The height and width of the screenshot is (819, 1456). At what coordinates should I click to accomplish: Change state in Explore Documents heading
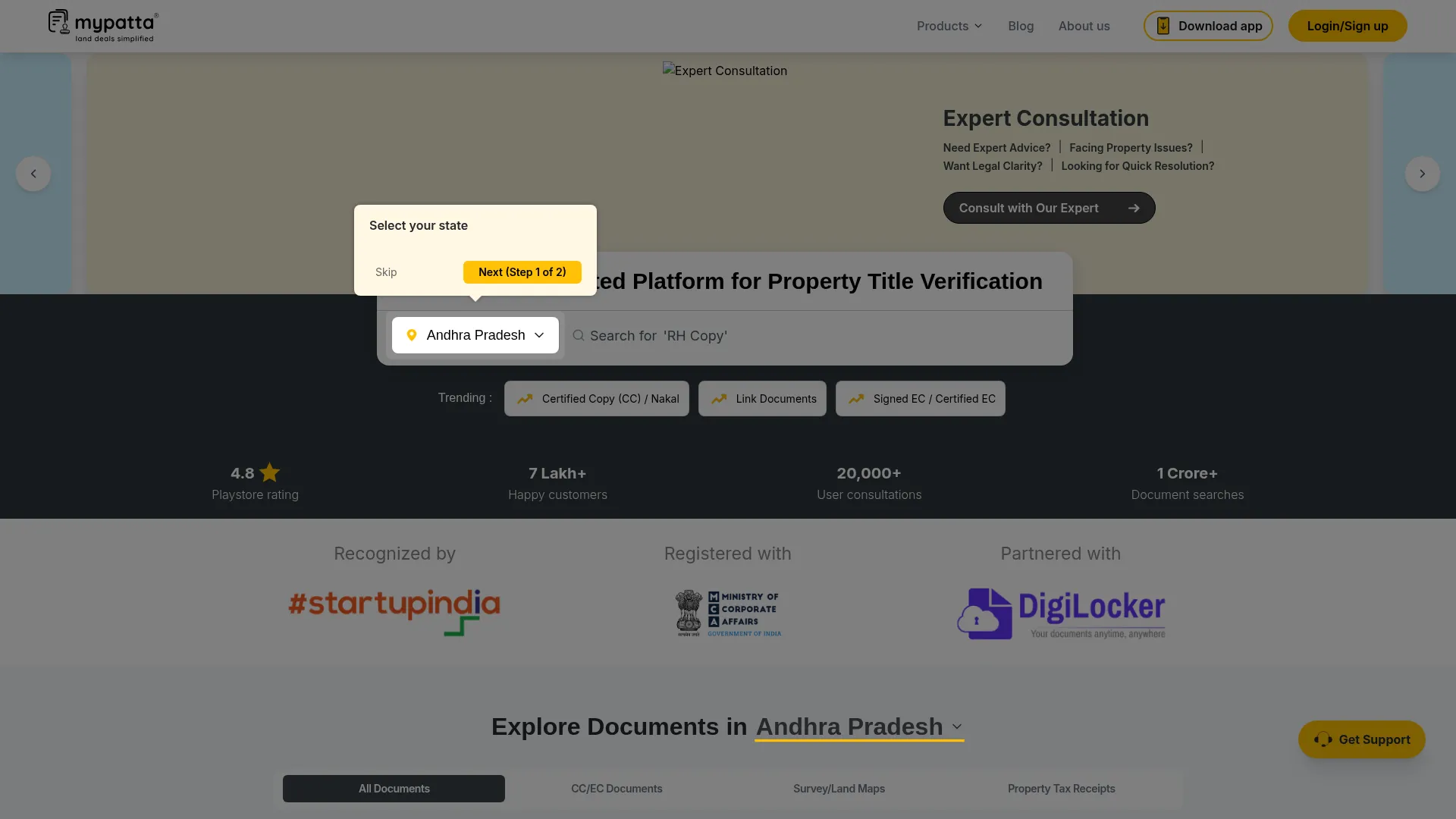point(859,726)
